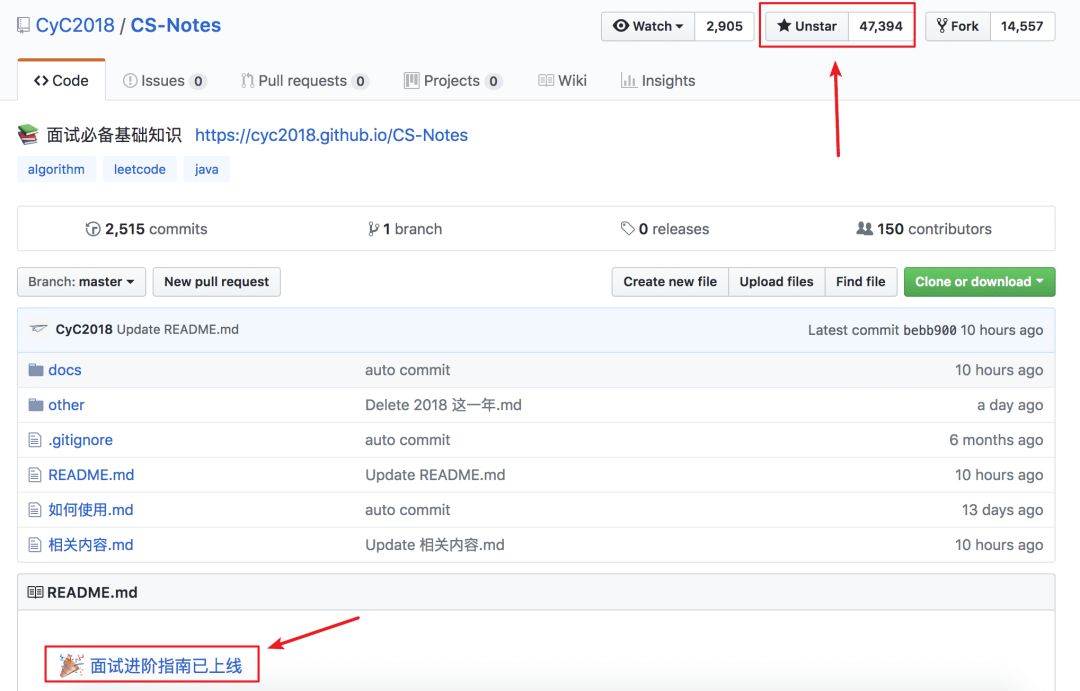Fork the repository with Fork button
The image size is (1080, 691).
[957, 26]
